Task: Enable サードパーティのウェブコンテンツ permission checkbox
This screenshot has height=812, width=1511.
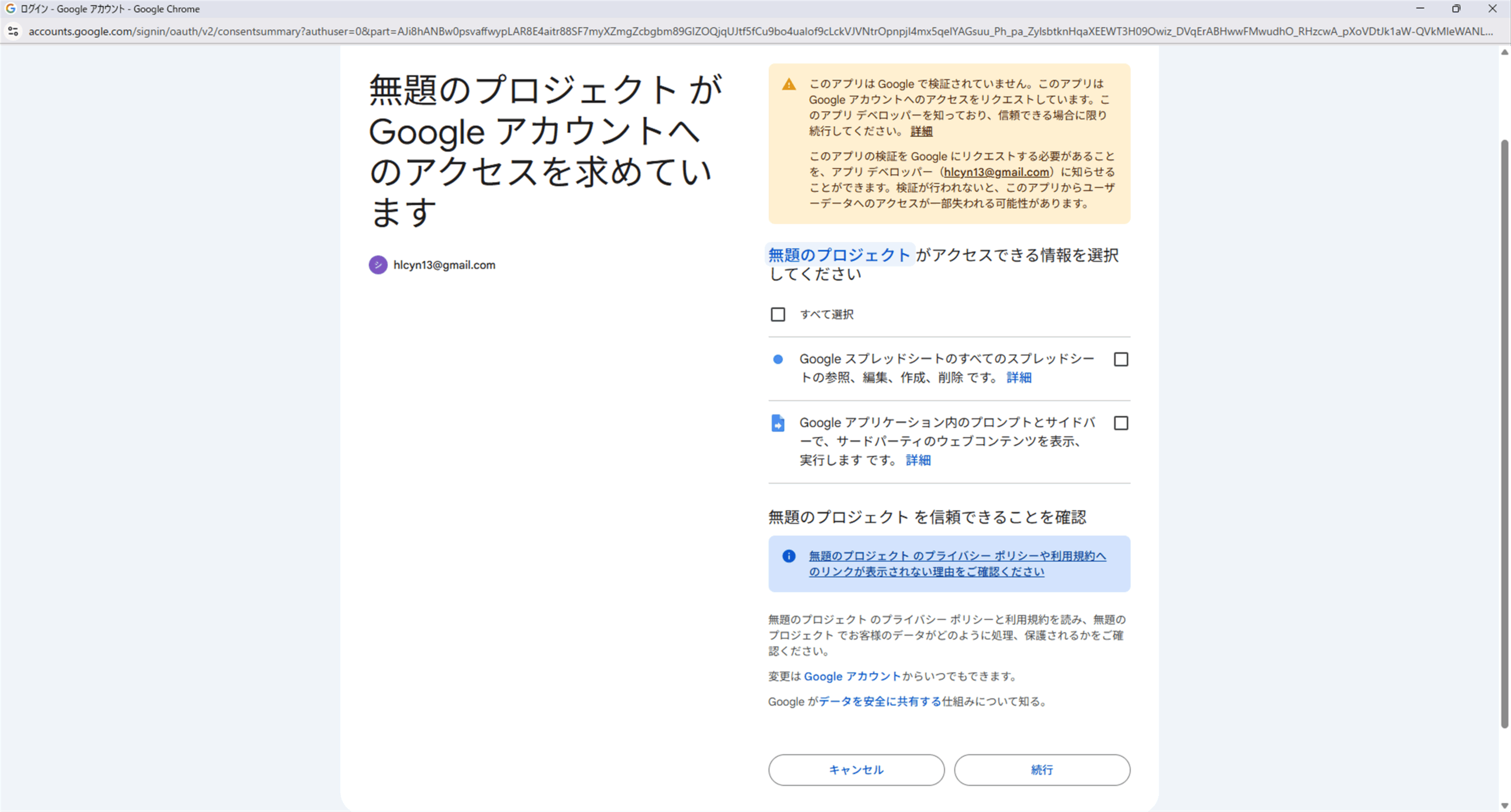Action: coord(1121,423)
